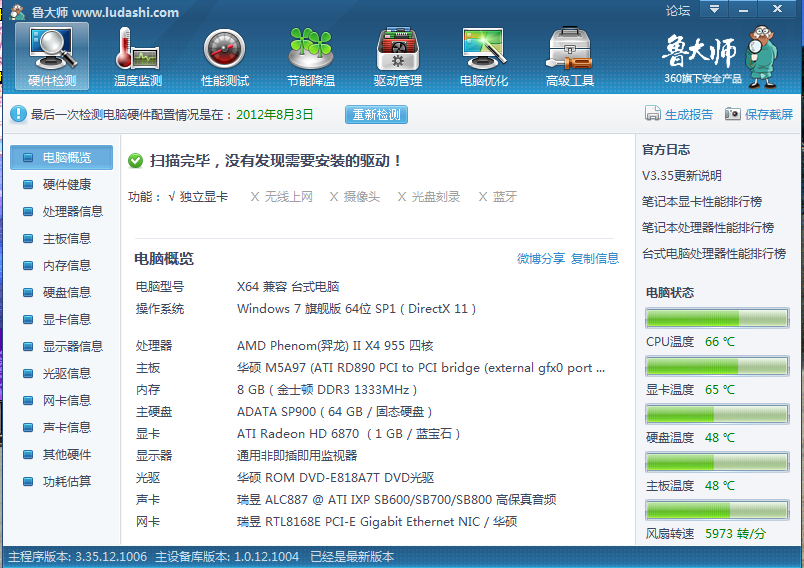This screenshot has width=804, height=568.
Task: Open the 驱动管理 driver manager
Action: (397, 56)
